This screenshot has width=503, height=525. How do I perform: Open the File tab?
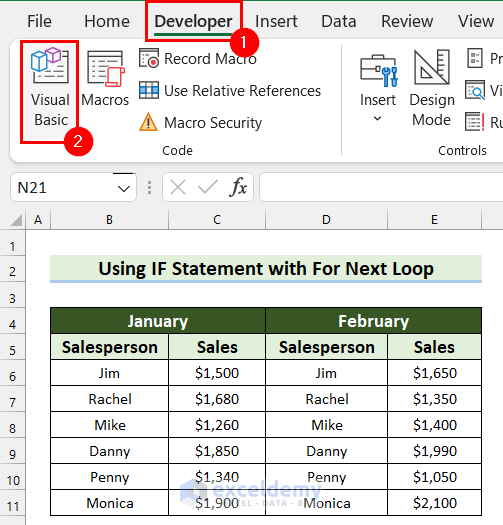[40, 21]
